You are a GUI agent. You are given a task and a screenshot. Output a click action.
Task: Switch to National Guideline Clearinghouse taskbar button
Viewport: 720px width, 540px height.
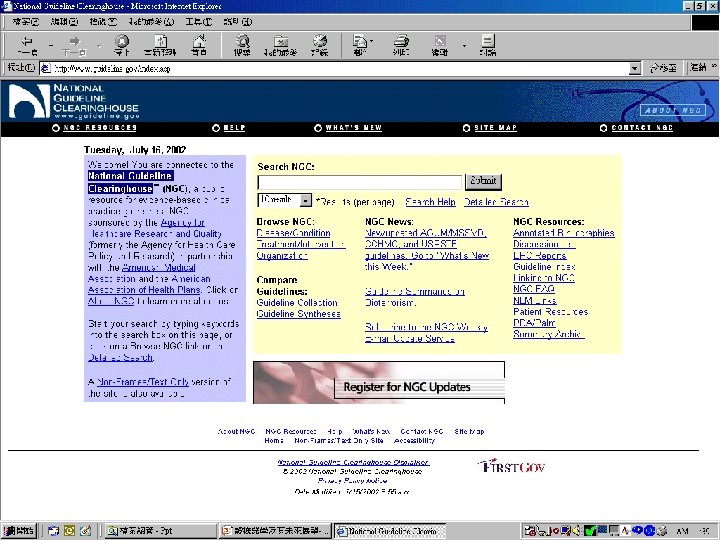click(390, 531)
